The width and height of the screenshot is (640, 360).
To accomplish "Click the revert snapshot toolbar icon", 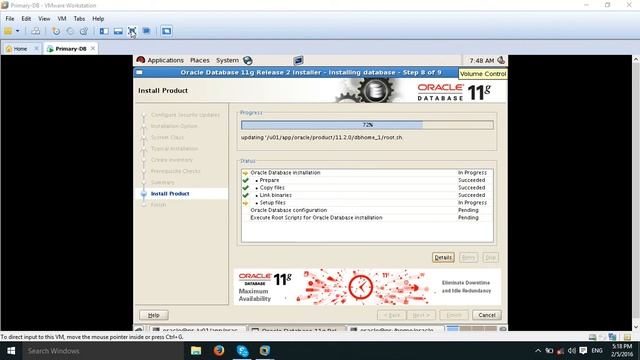I will click(70, 31).
